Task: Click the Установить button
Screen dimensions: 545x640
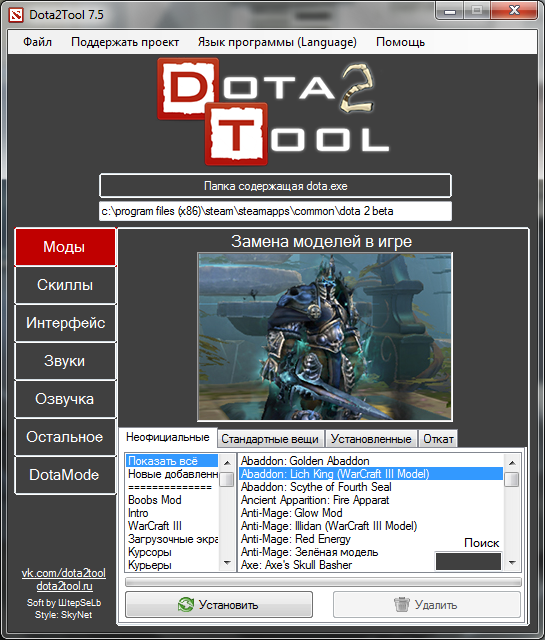Action: click(x=219, y=604)
